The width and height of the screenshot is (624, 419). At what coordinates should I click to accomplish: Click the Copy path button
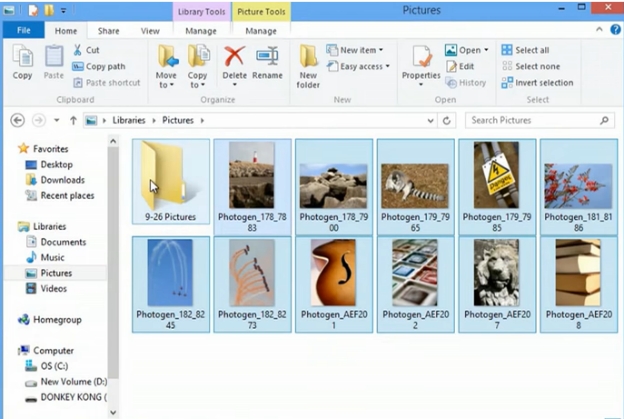click(99, 66)
